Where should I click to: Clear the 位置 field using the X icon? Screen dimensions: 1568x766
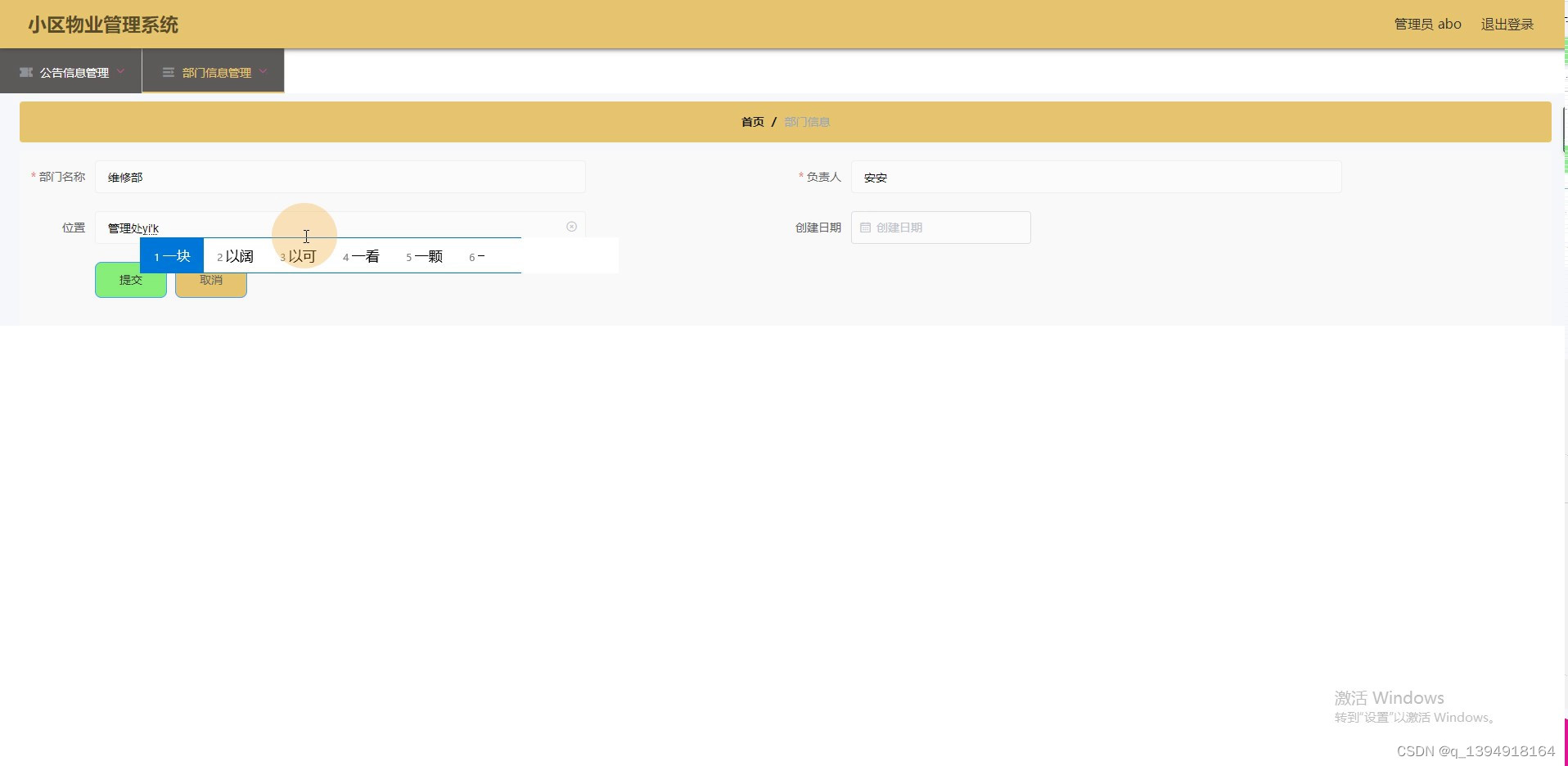point(571,227)
